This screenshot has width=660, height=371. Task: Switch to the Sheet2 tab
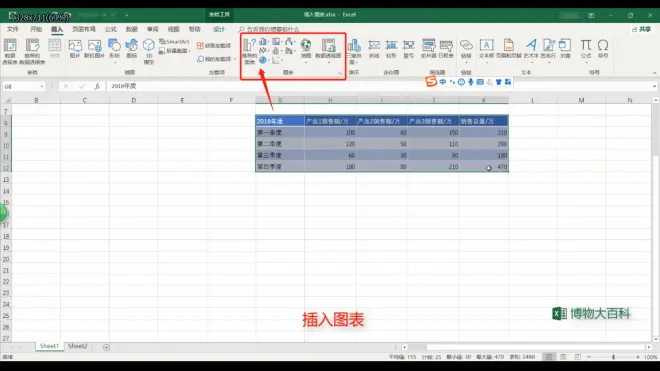[x=77, y=346]
